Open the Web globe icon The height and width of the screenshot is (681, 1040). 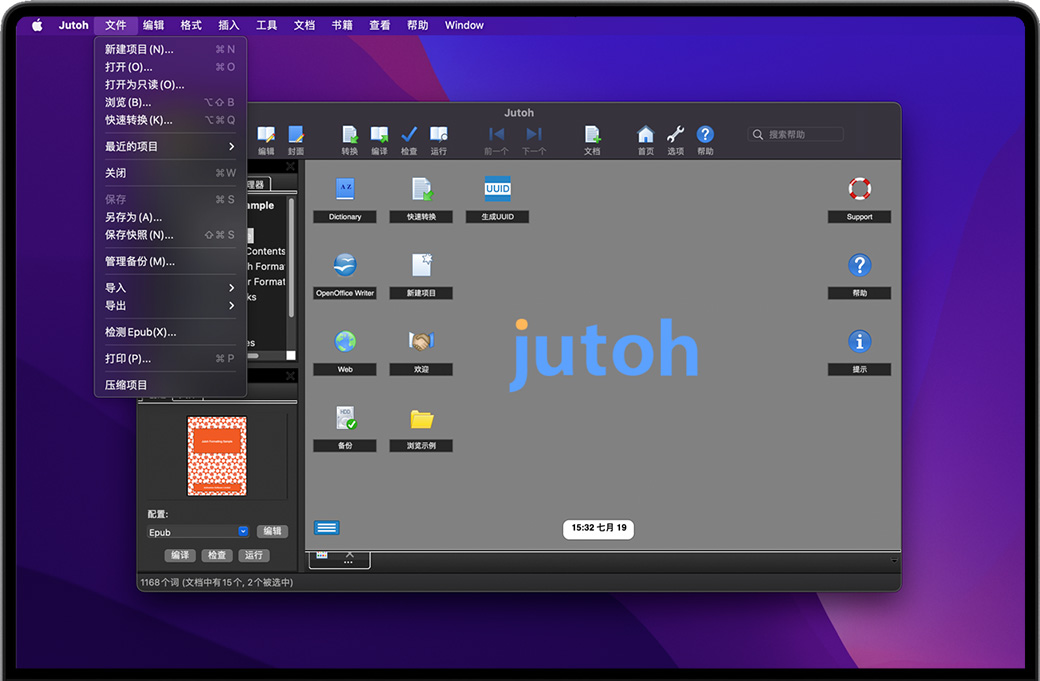(345, 342)
